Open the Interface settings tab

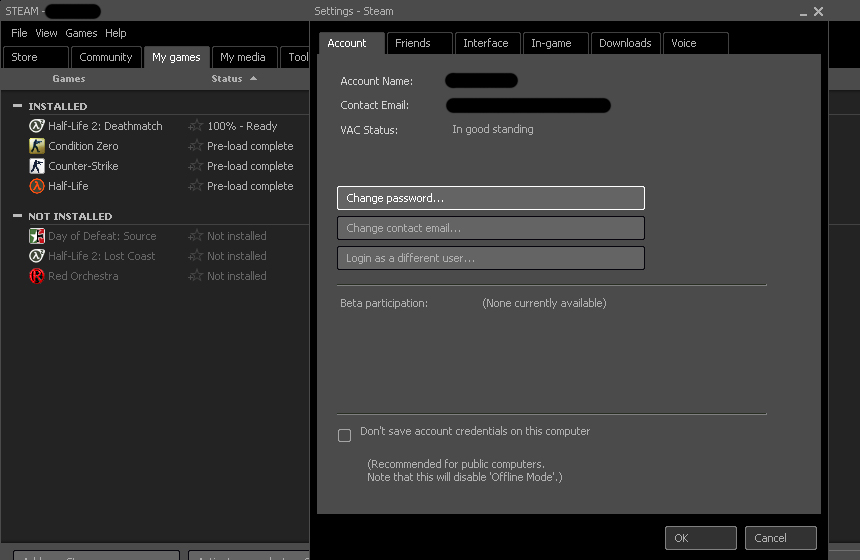(x=488, y=43)
